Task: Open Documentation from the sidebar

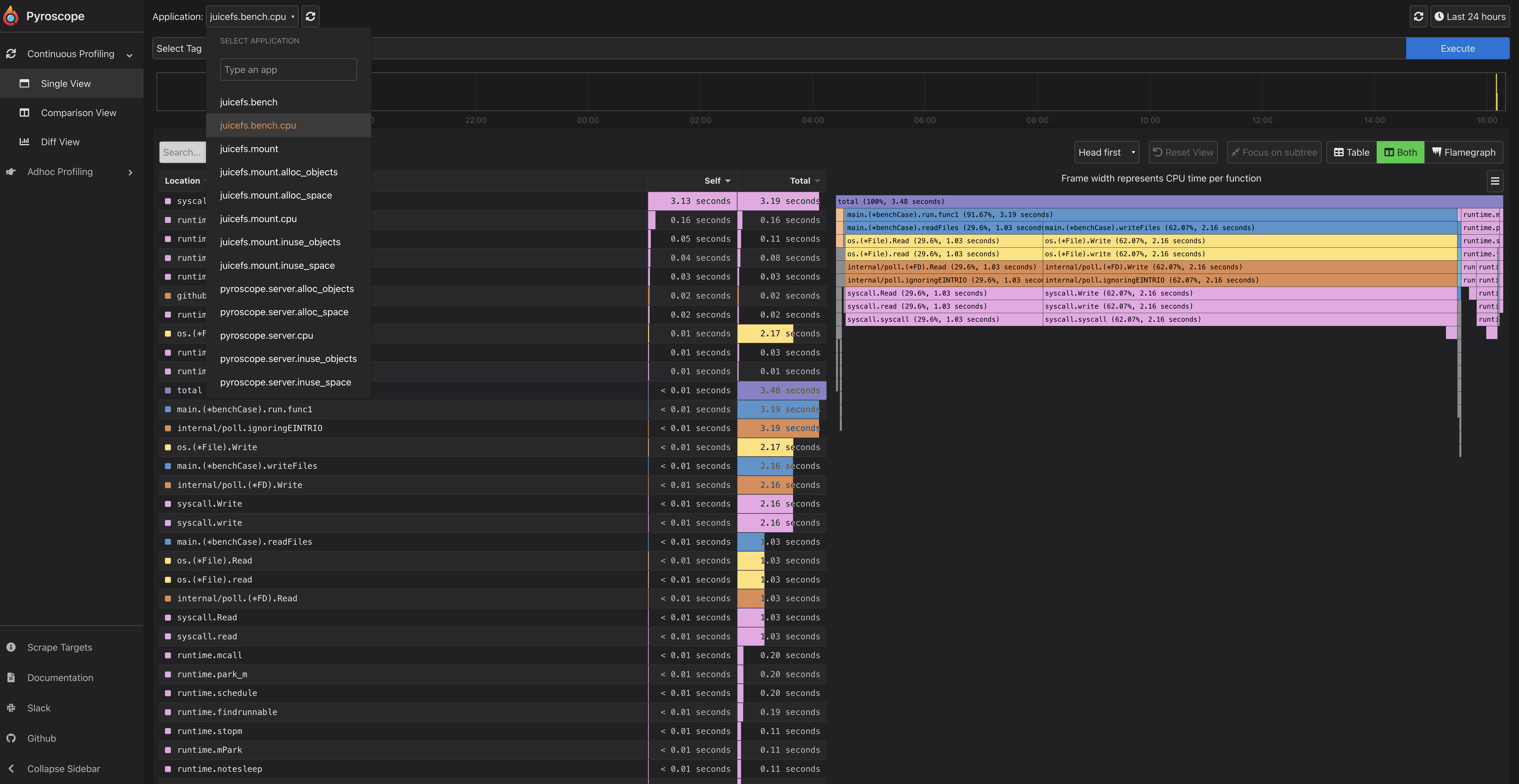Action: 60,677
